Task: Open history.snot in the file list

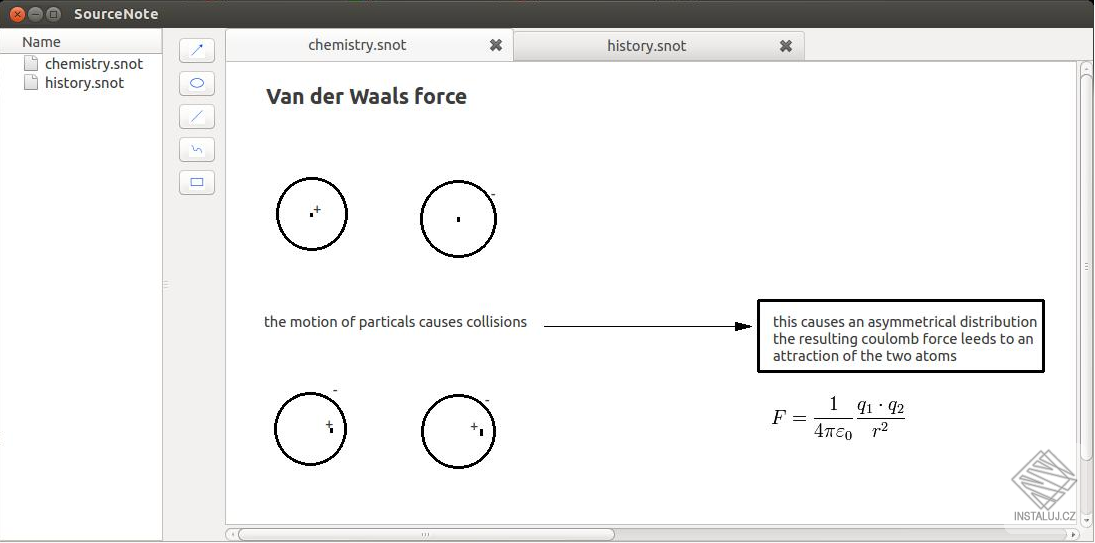Action: 84,82
